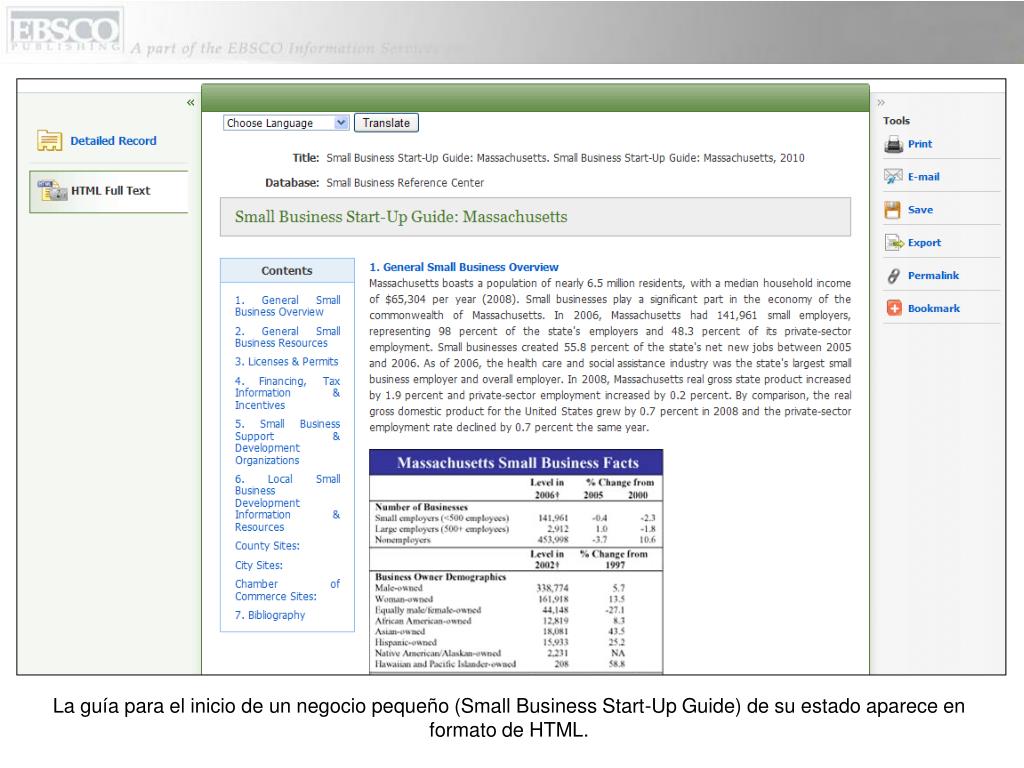Go to Chamber of Commerce Sites entry

coord(287,590)
